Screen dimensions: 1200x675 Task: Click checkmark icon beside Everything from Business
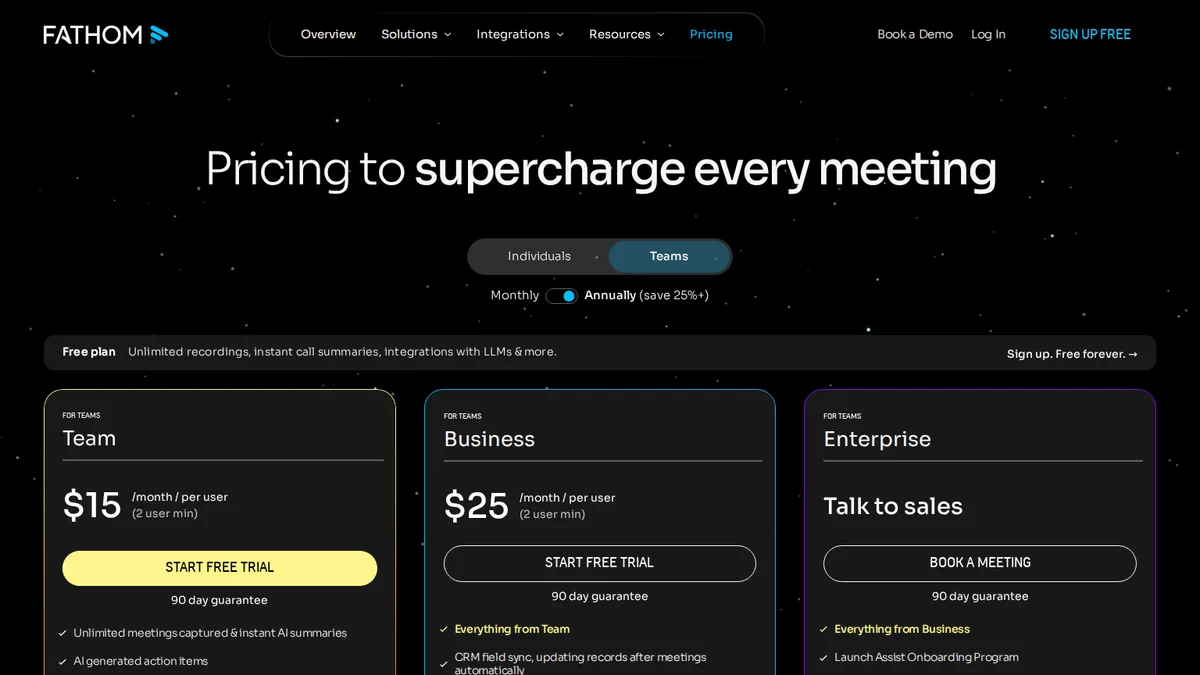[824, 629]
